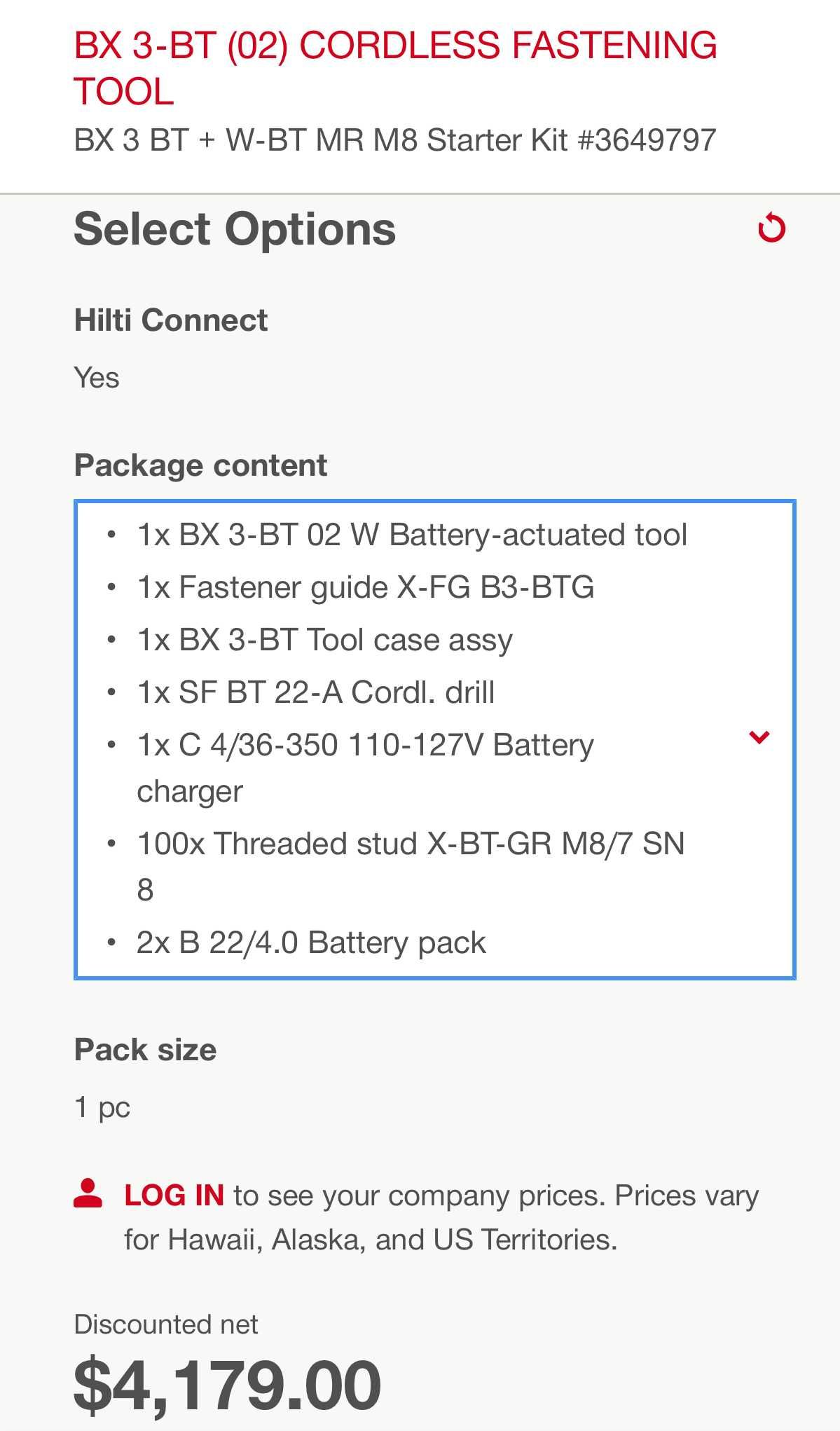This screenshot has height=1431, width=840.
Task: Click the Hilti Connect label
Action: (171, 320)
